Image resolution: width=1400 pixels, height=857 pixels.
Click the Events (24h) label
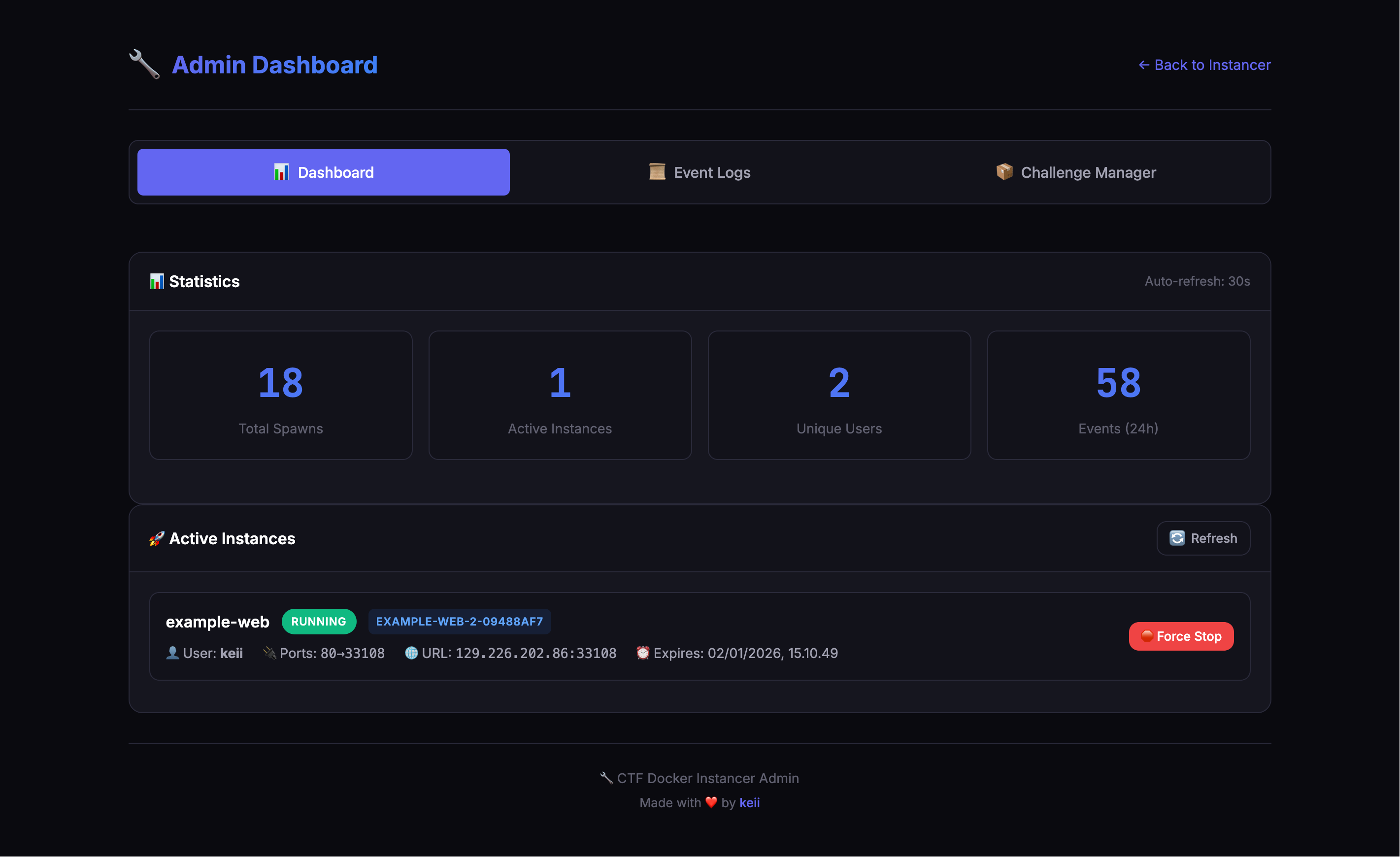pyautogui.click(x=1118, y=428)
